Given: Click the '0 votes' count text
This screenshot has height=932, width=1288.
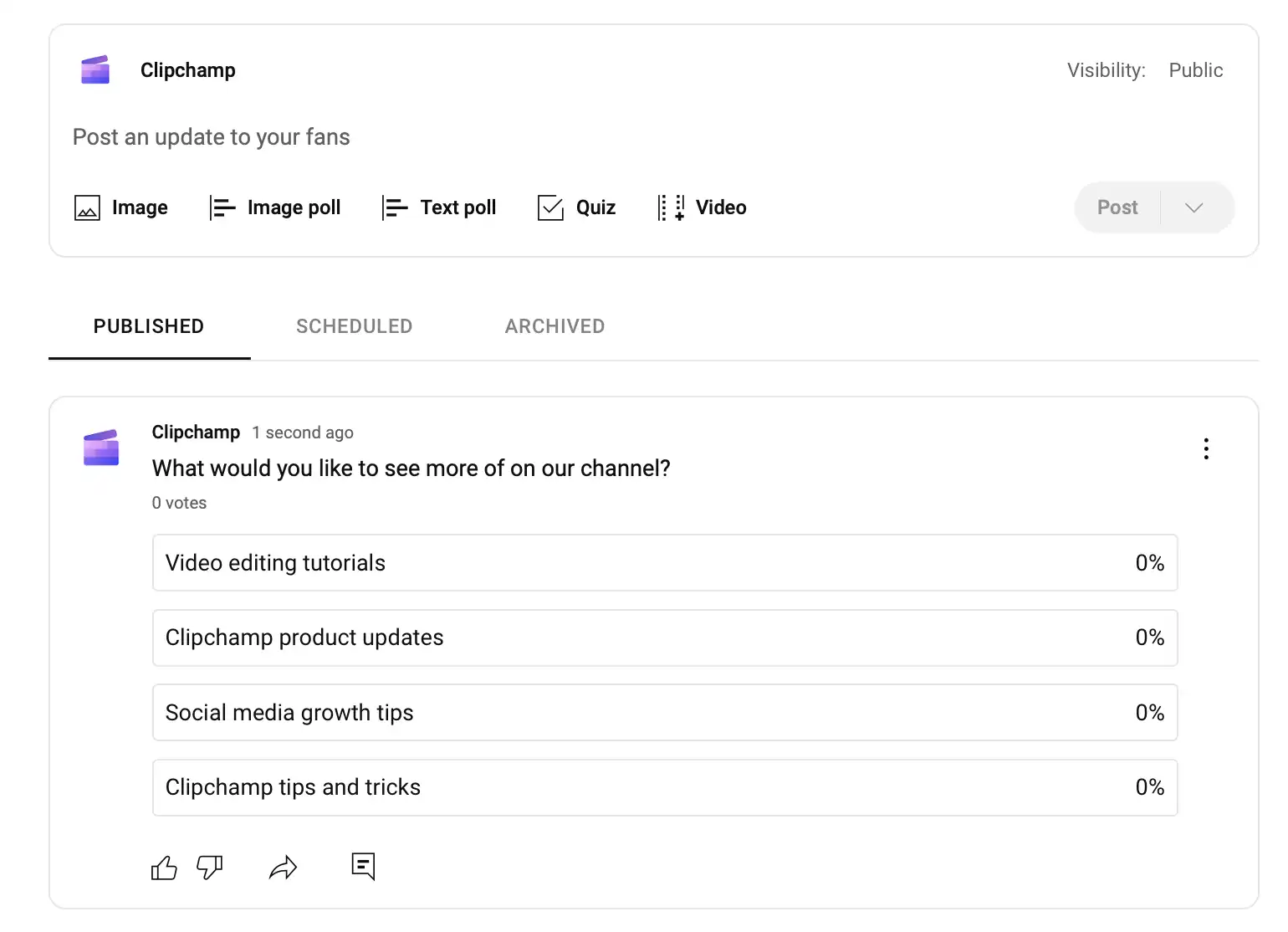Looking at the screenshot, I should click(x=179, y=503).
